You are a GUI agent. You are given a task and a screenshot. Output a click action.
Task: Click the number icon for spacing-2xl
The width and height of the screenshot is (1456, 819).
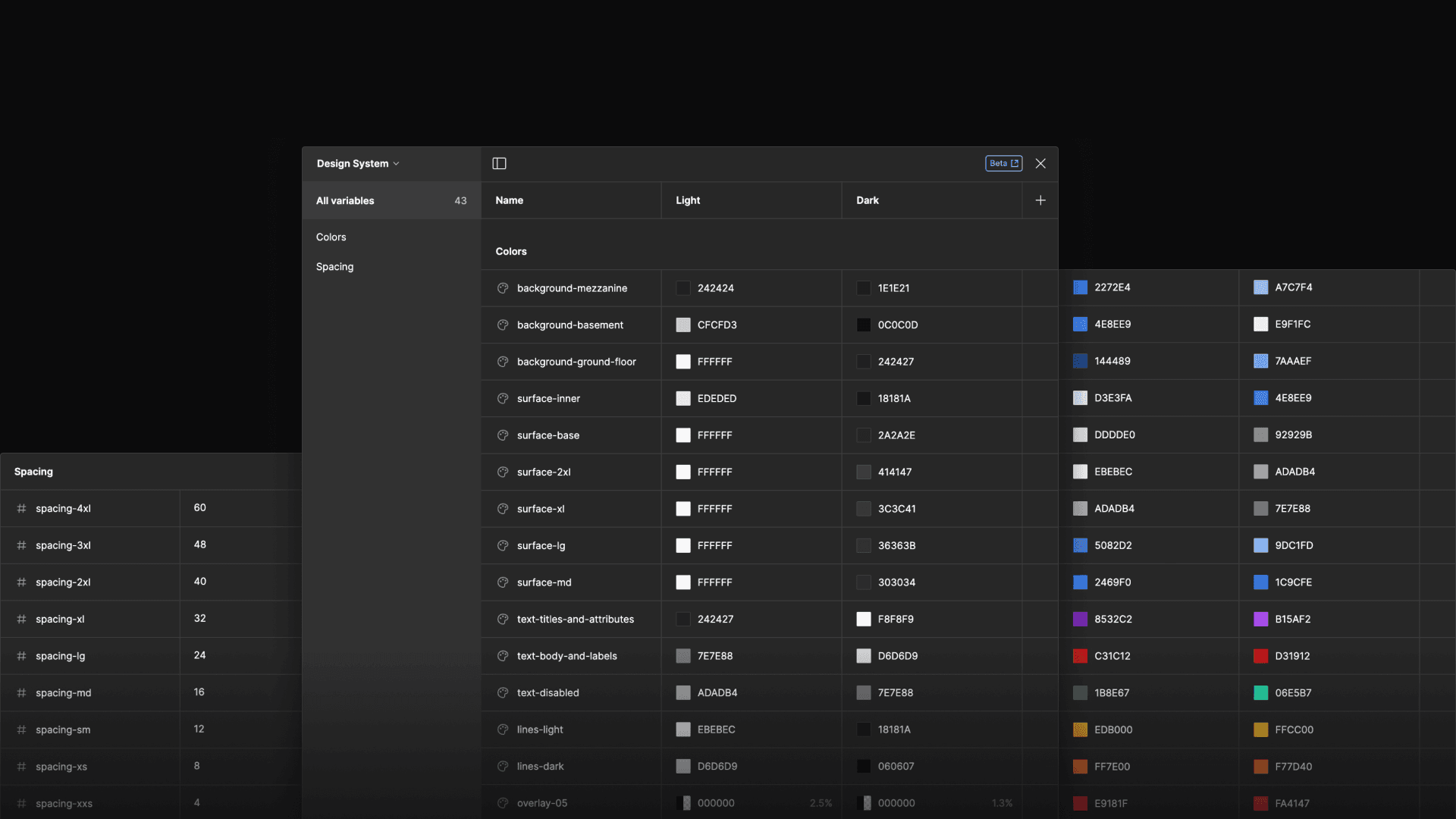(x=21, y=582)
